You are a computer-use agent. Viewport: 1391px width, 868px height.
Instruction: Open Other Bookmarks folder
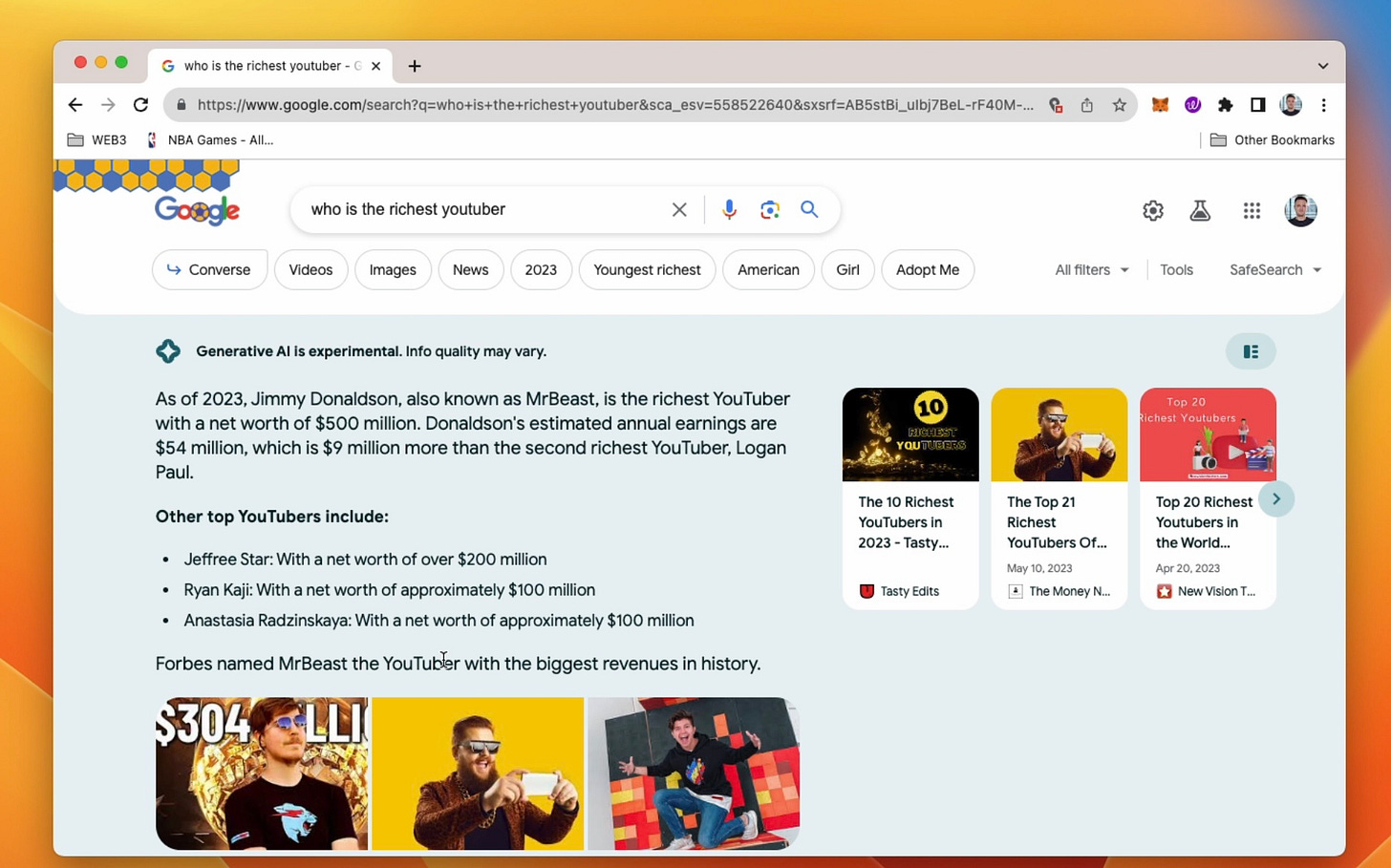(1273, 139)
